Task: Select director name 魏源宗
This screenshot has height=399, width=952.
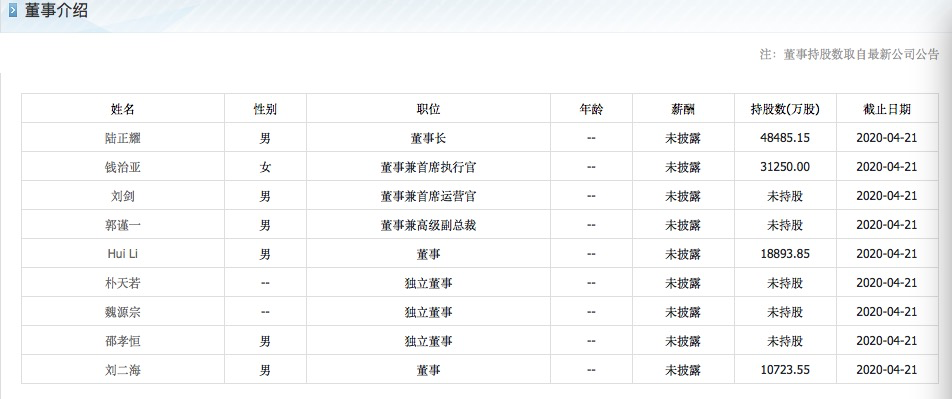Action: coord(123,312)
